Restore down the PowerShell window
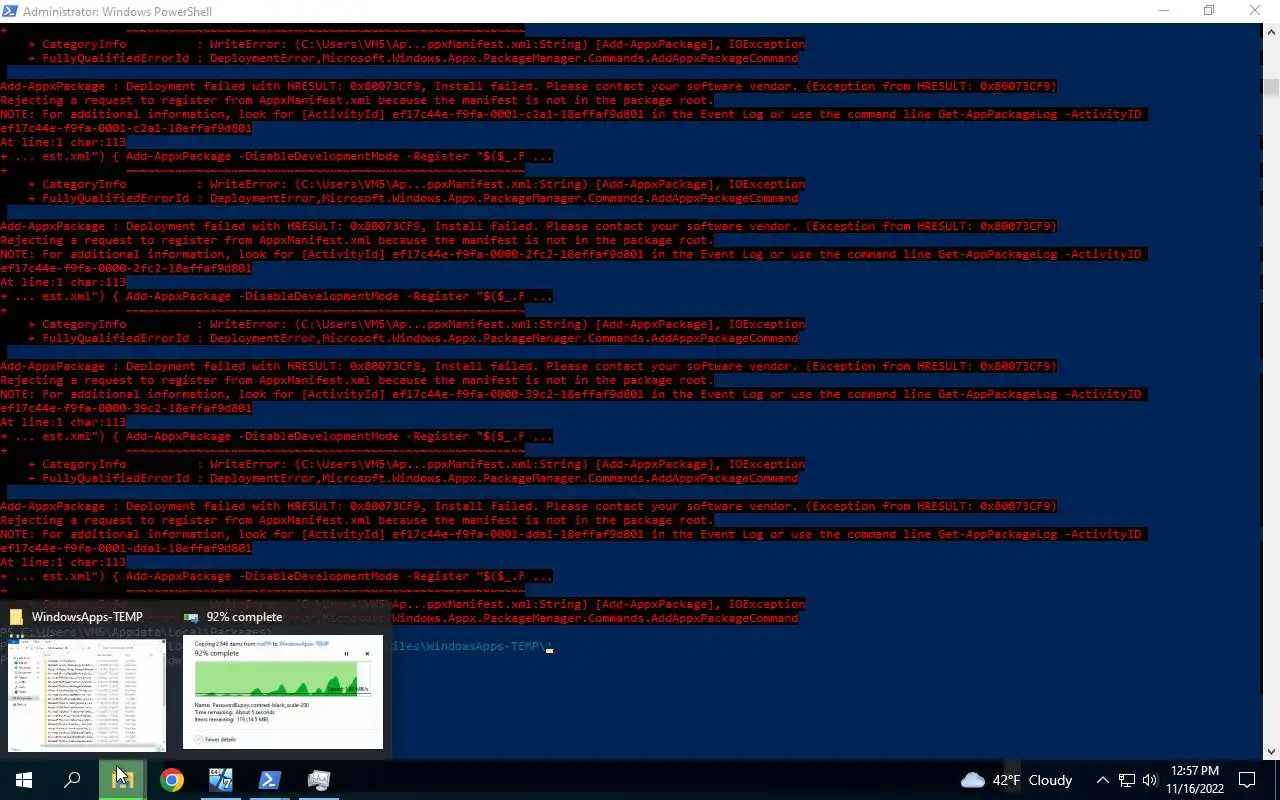The height and width of the screenshot is (800, 1280). (1209, 11)
